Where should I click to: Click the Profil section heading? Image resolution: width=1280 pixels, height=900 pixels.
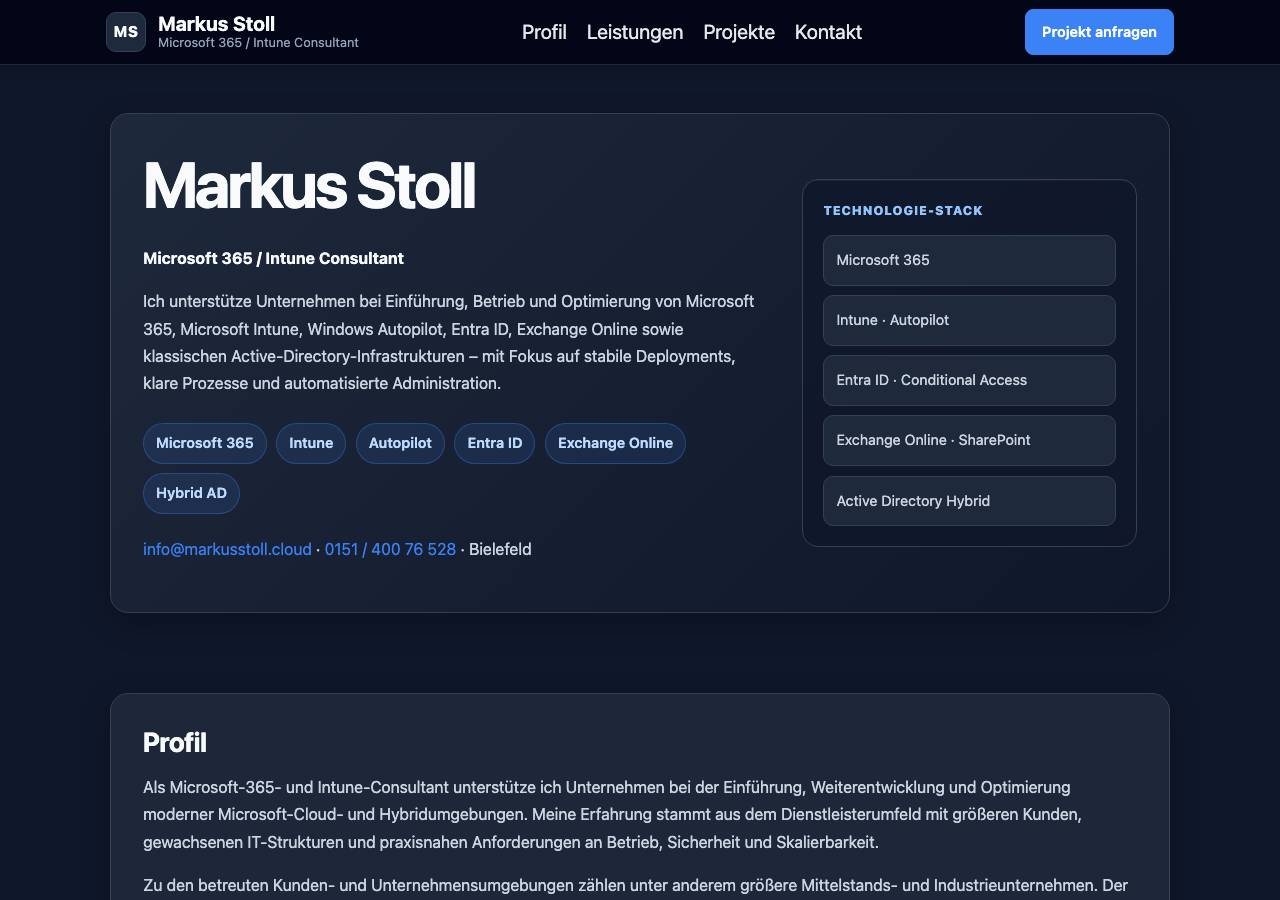pos(175,743)
